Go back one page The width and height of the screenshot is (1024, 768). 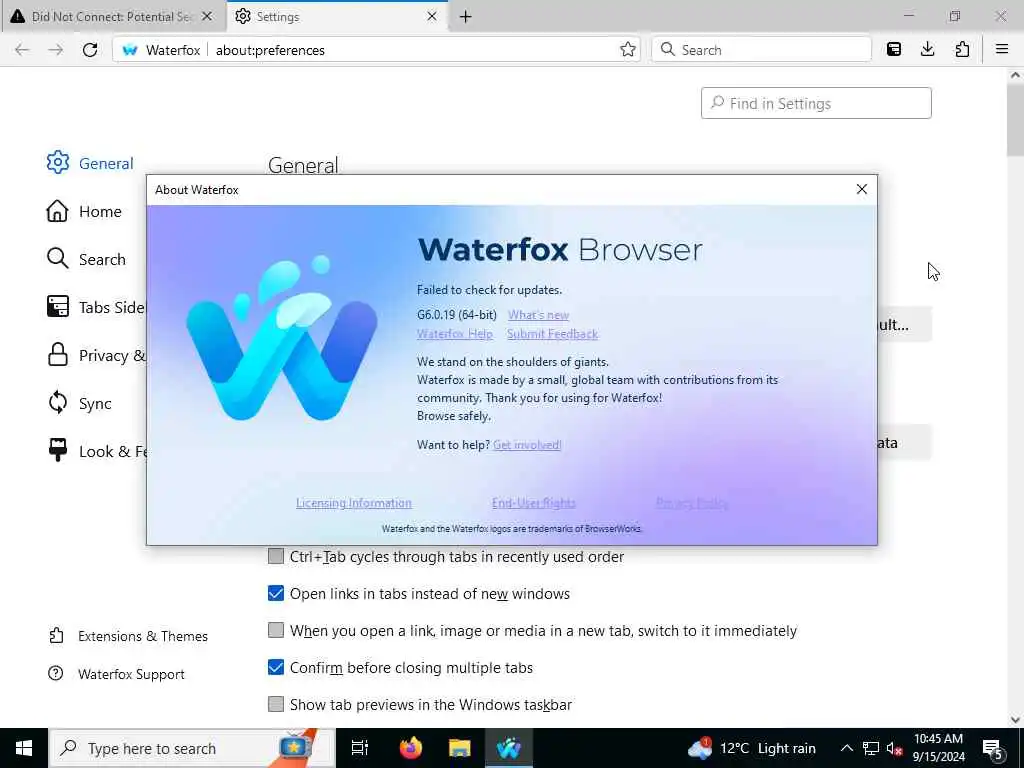[22, 50]
